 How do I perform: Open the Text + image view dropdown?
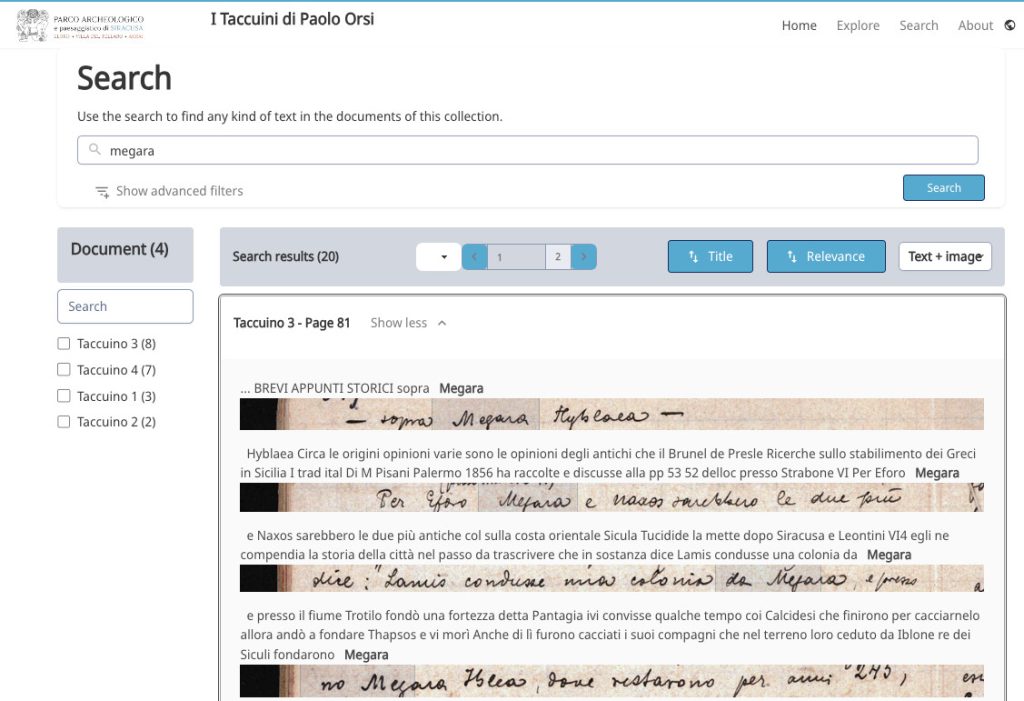(945, 257)
